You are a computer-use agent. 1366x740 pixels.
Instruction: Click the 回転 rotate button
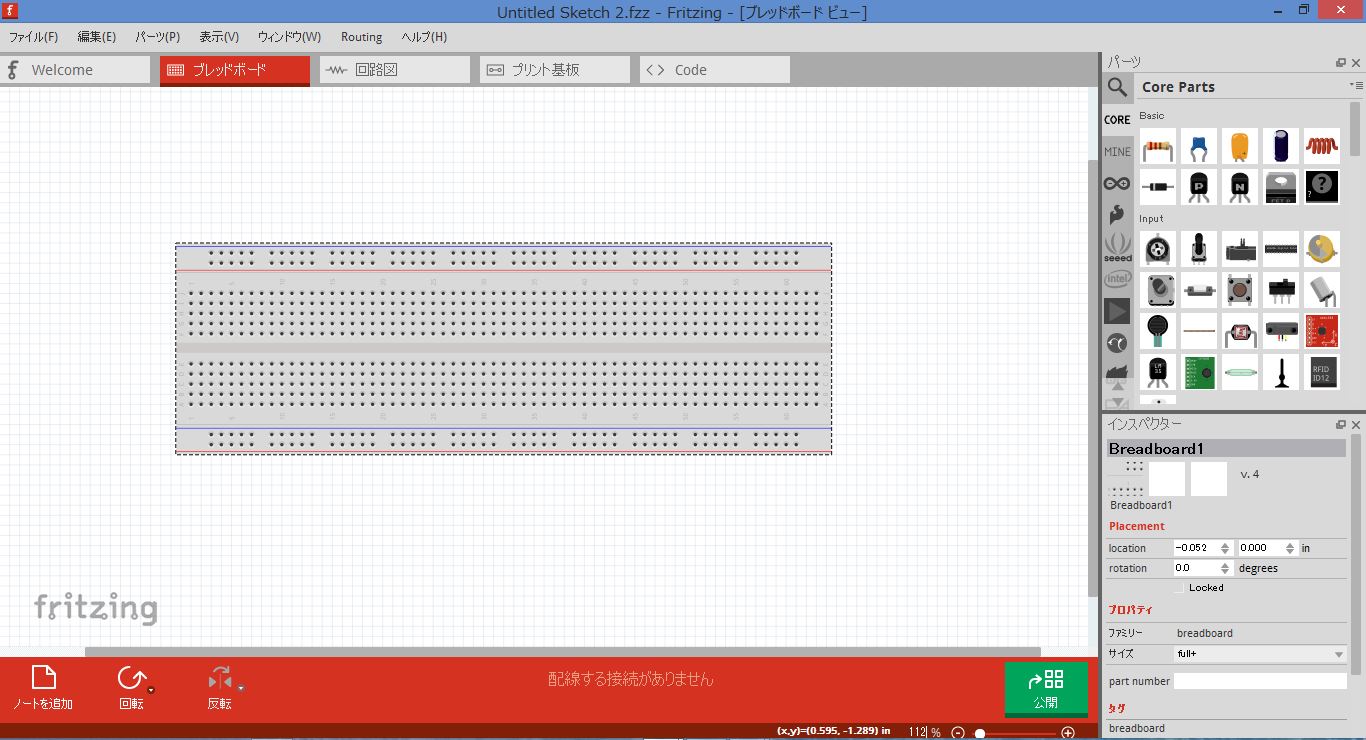tap(131, 687)
